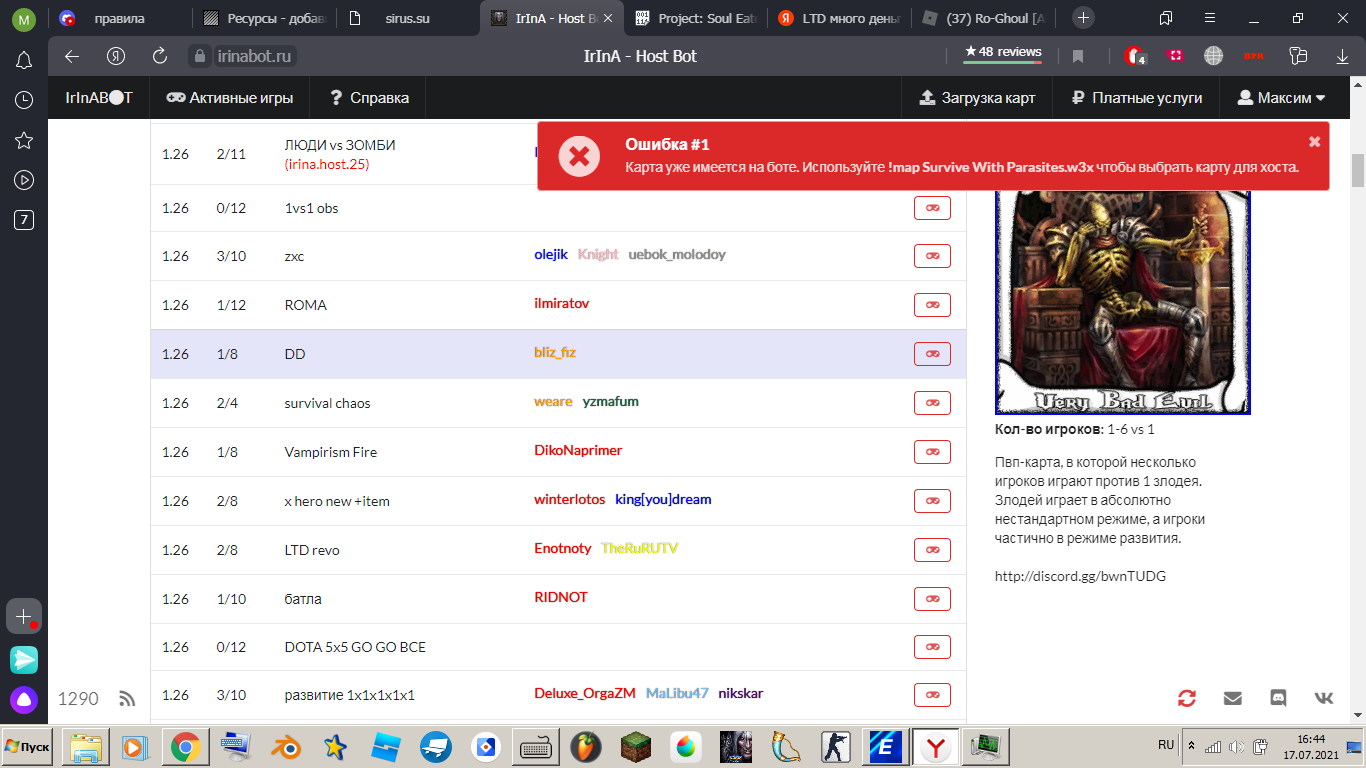
Task: Open FL Studio from the taskbar
Action: click(586, 747)
